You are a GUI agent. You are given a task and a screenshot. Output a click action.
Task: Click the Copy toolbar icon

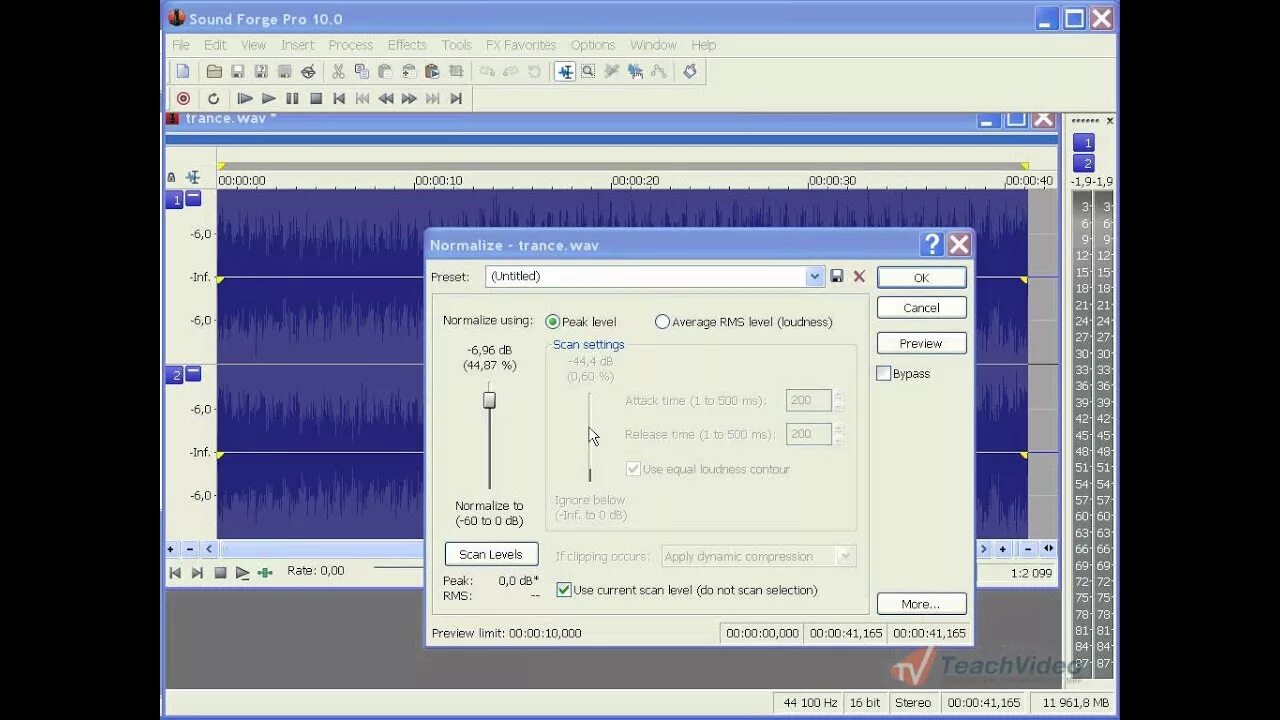[361, 71]
